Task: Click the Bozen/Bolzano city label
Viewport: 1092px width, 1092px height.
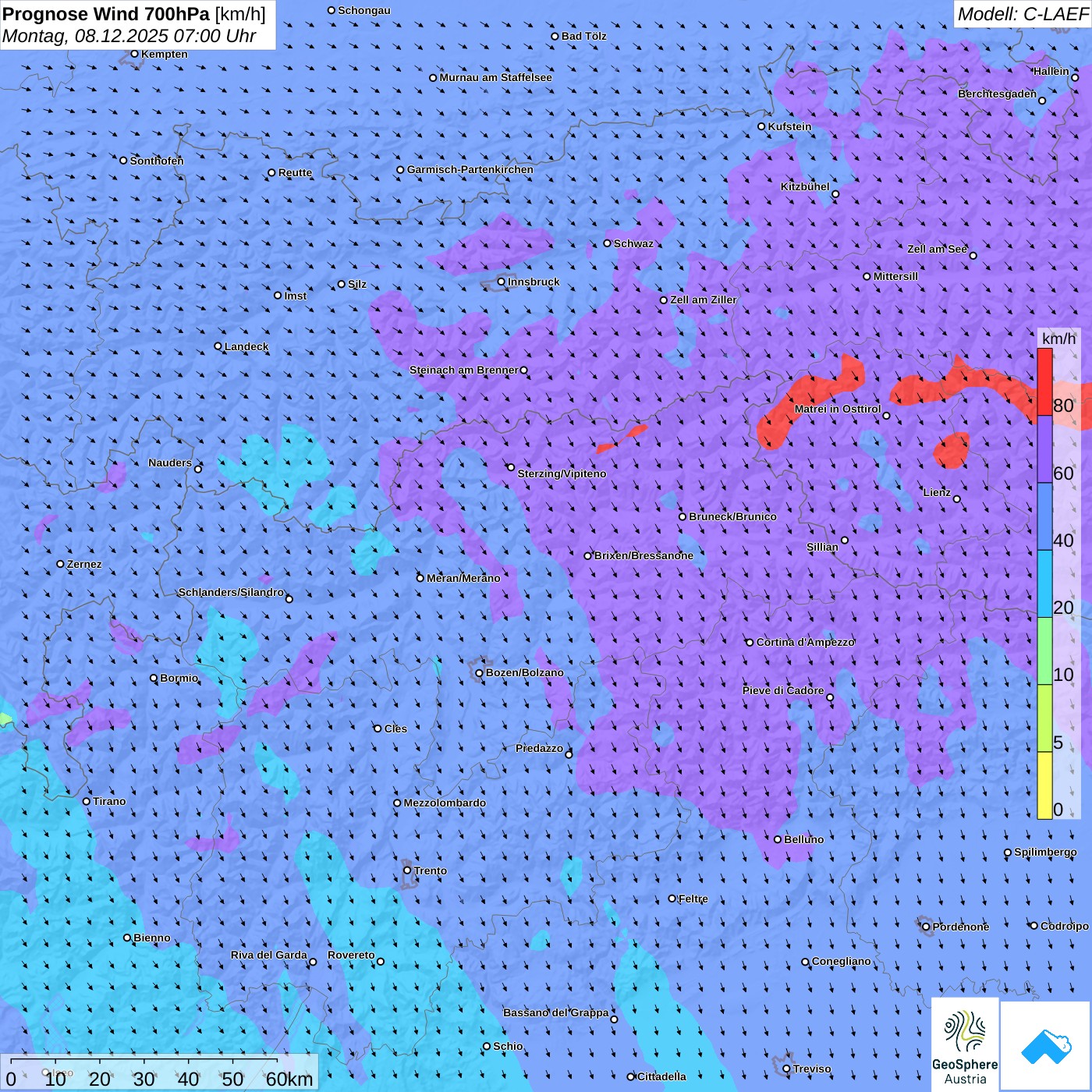Action: (524, 672)
